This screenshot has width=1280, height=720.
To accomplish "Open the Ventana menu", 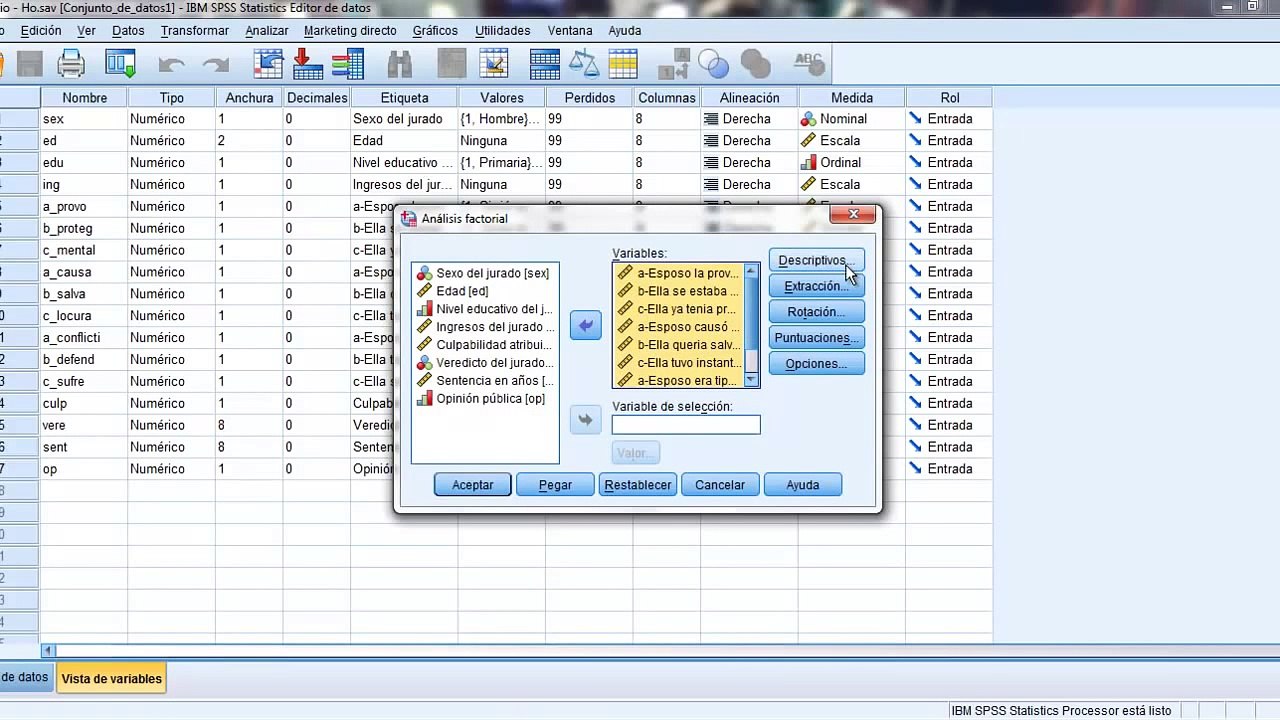I will 570,30.
